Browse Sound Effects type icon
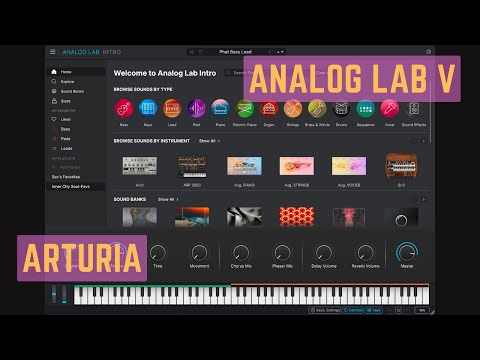The height and width of the screenshot is (360, 480). pyautogui.click(x=414, y=109)
